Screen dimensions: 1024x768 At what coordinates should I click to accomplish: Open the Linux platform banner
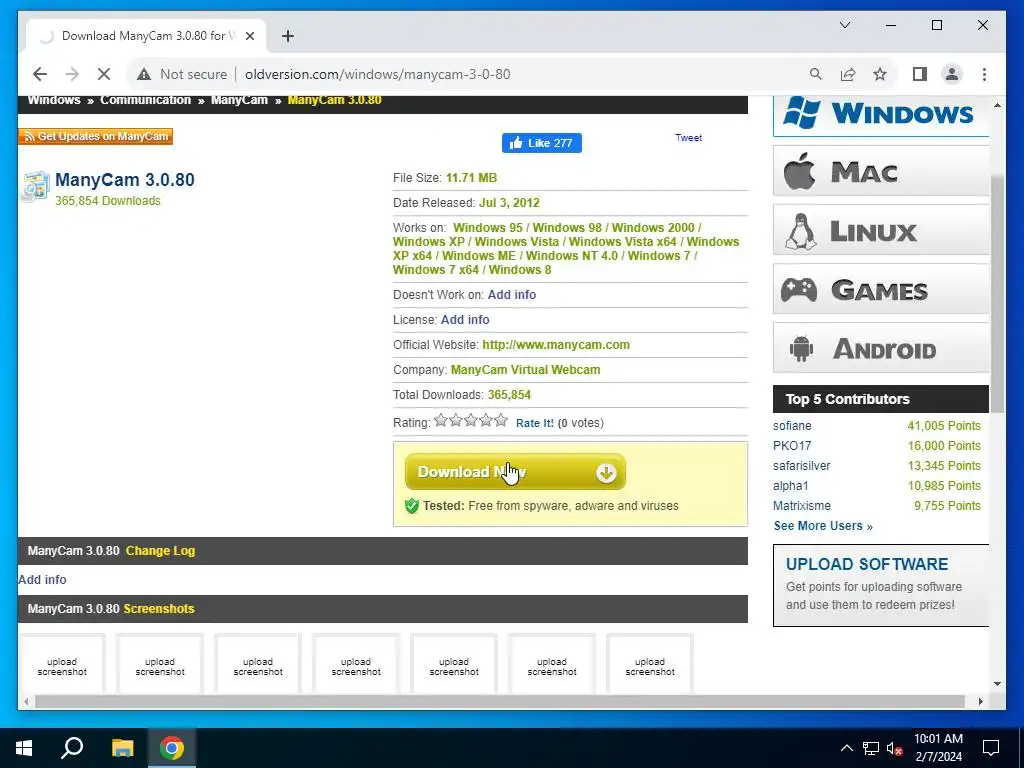coord(880,231)
